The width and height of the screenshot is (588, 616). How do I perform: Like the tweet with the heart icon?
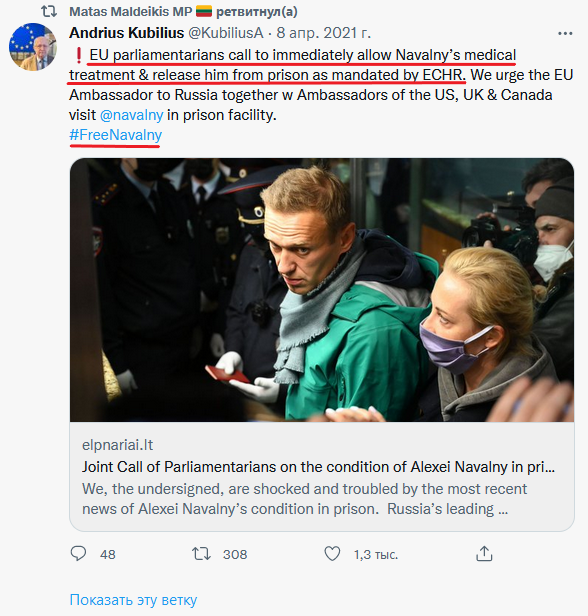pos(332,554)
